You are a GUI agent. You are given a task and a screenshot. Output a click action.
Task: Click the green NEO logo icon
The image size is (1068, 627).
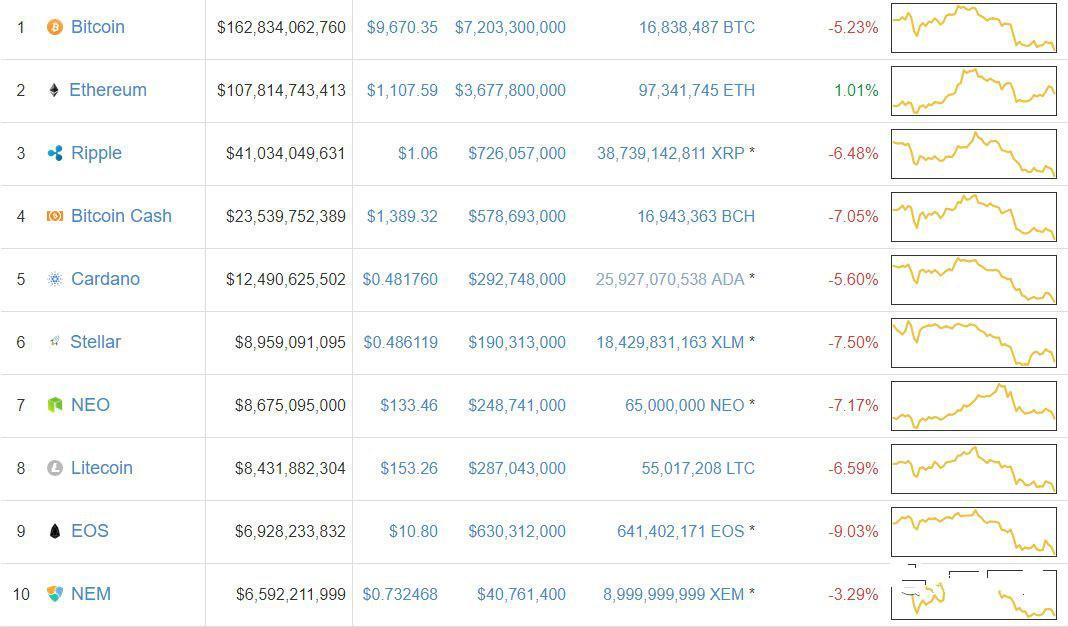[55, 405]
